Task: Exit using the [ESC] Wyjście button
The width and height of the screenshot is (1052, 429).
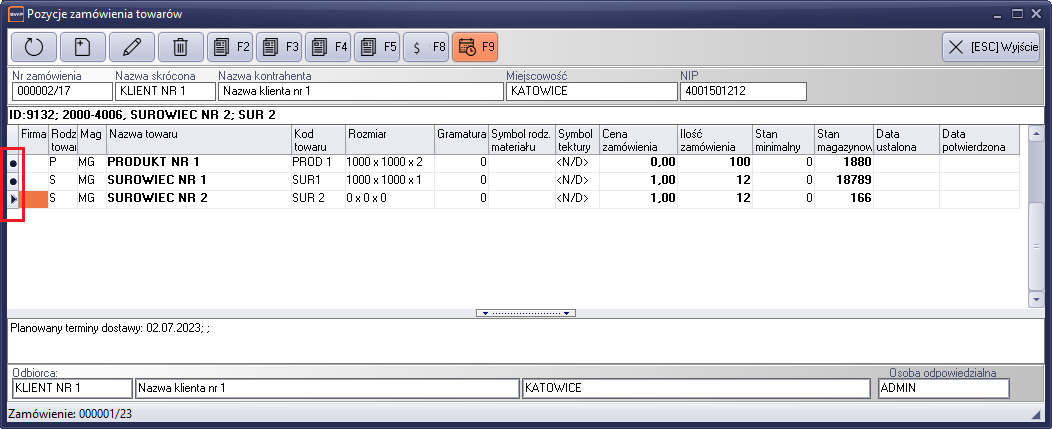Action: pyautogui.click(x=992, y=46)
